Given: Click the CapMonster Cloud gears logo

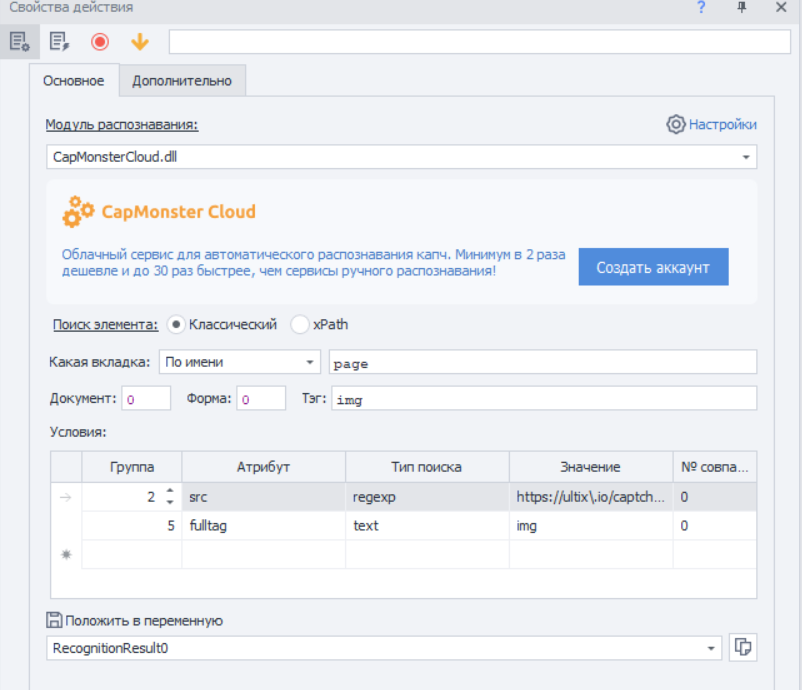Looking at the screenshot, I should [x=78, y=211].
